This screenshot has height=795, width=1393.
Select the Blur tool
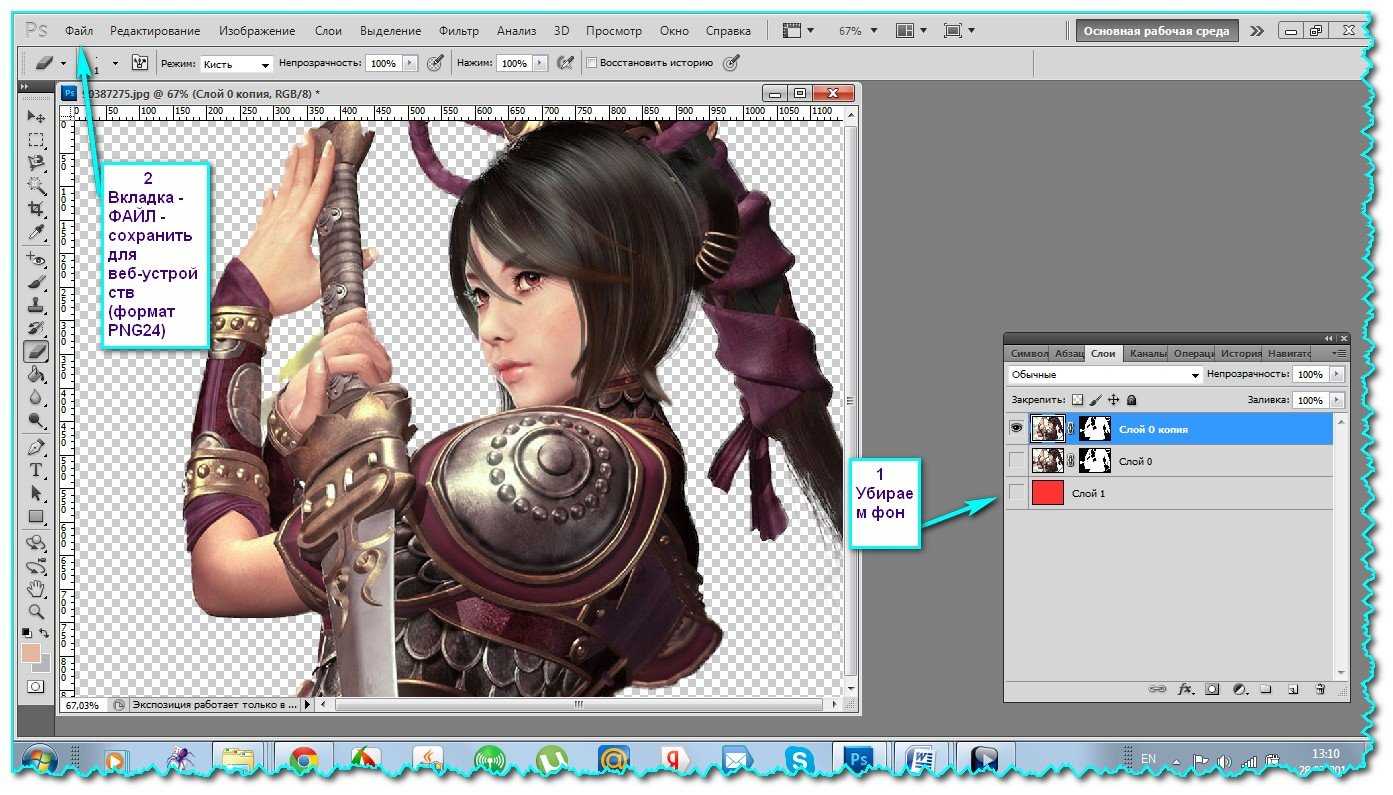tap(36, 398)
